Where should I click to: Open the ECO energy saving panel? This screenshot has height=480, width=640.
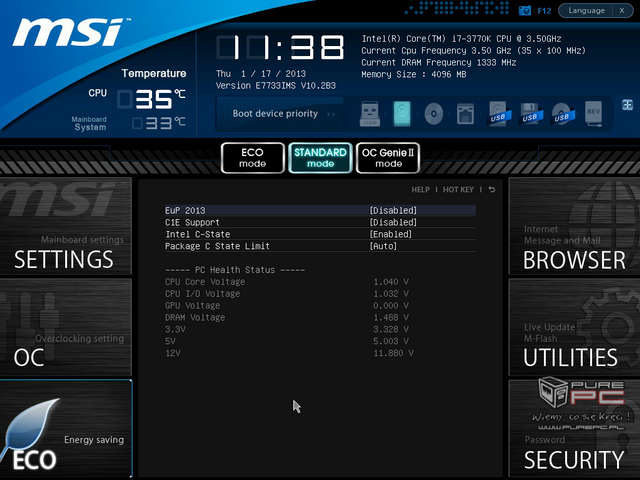coord(66,428)
